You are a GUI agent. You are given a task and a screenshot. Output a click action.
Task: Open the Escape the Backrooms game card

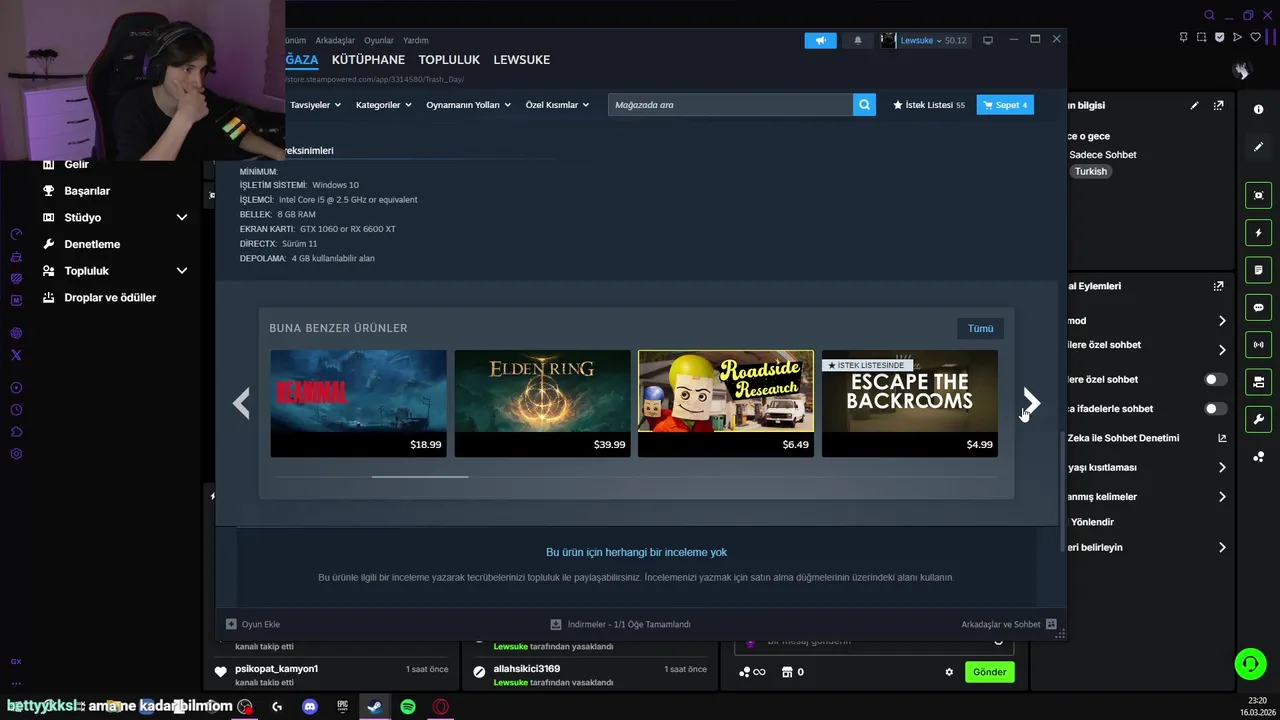pyautogui.click(x=910, y=403)
